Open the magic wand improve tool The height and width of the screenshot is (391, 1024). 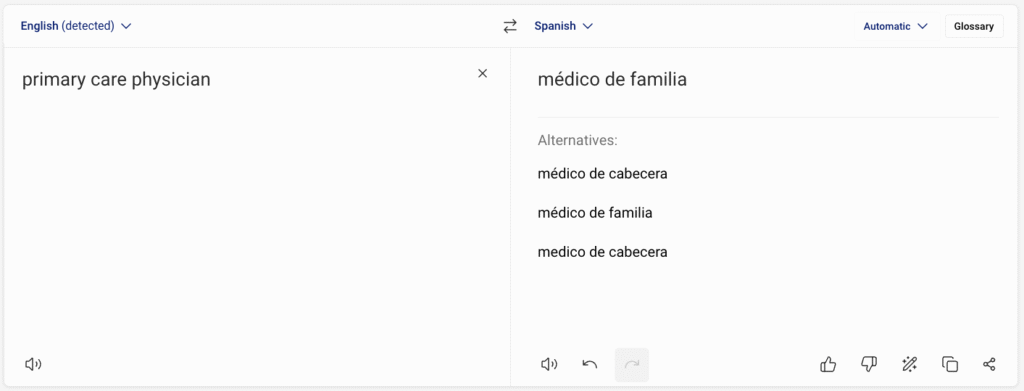[x=909, y=364]
